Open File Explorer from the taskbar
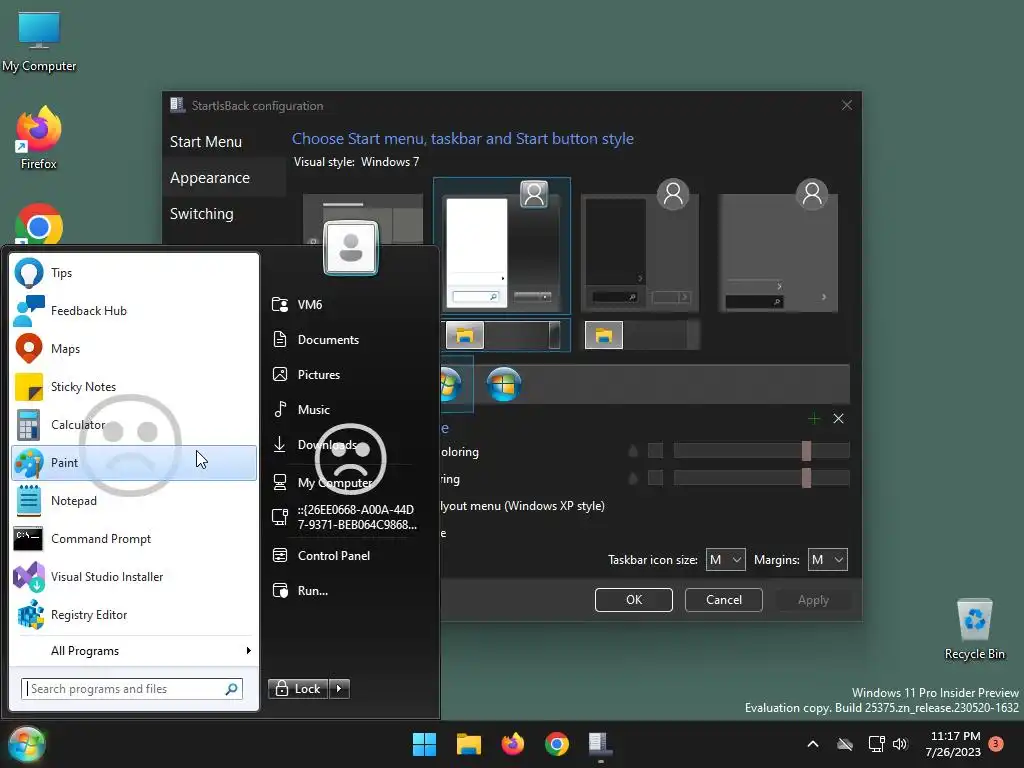This screenshot has width=1024, height=768. pos(469,744)
